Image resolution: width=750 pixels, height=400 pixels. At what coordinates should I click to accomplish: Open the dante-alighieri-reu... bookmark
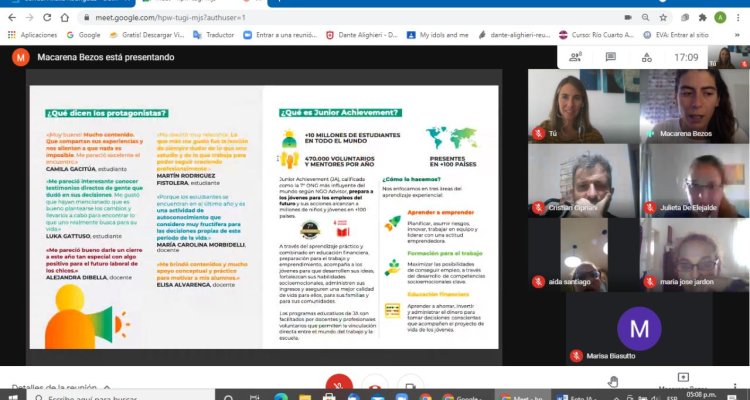pos(514,35)
